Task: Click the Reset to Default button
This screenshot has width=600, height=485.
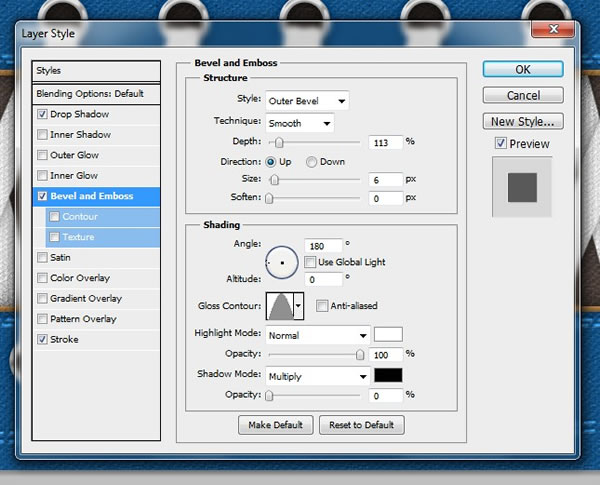Action: coord(362,425)
